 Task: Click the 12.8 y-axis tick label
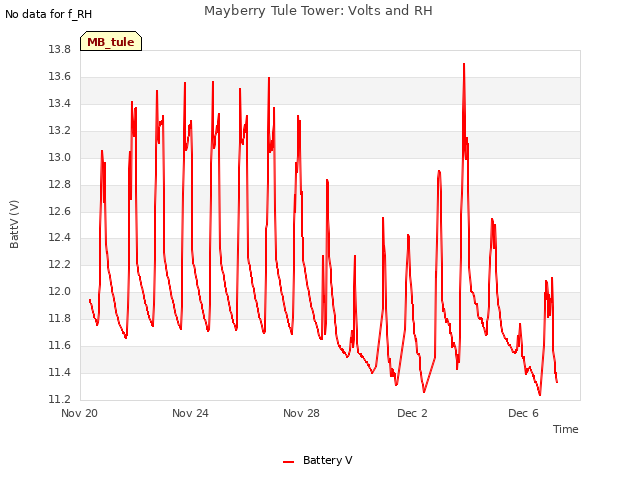60,184
